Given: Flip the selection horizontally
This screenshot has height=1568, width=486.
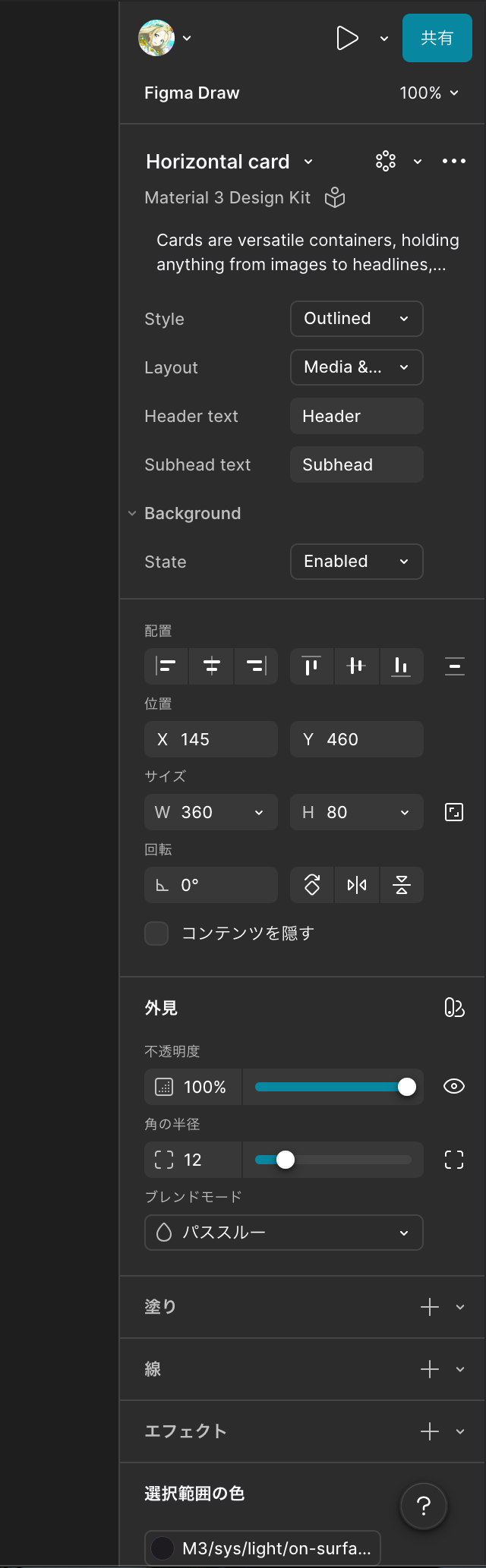Looking at the screenshot, I should click(356, 885).
